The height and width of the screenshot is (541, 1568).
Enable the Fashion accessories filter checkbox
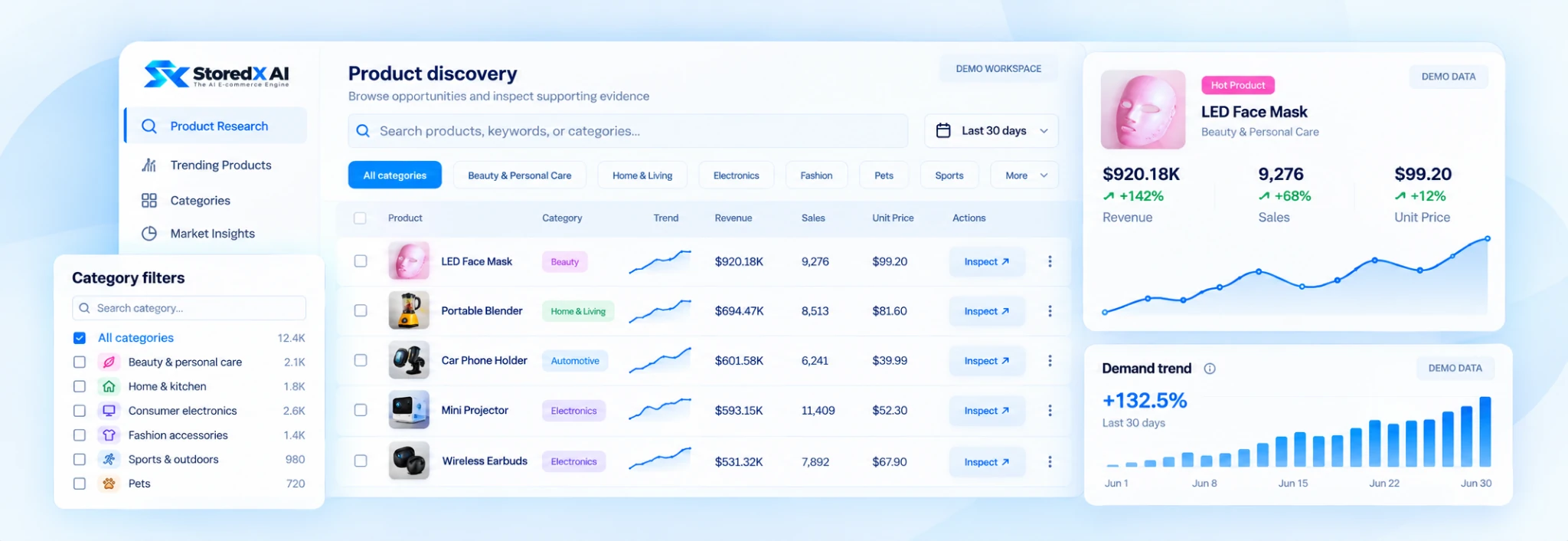(x=80, y=435)
